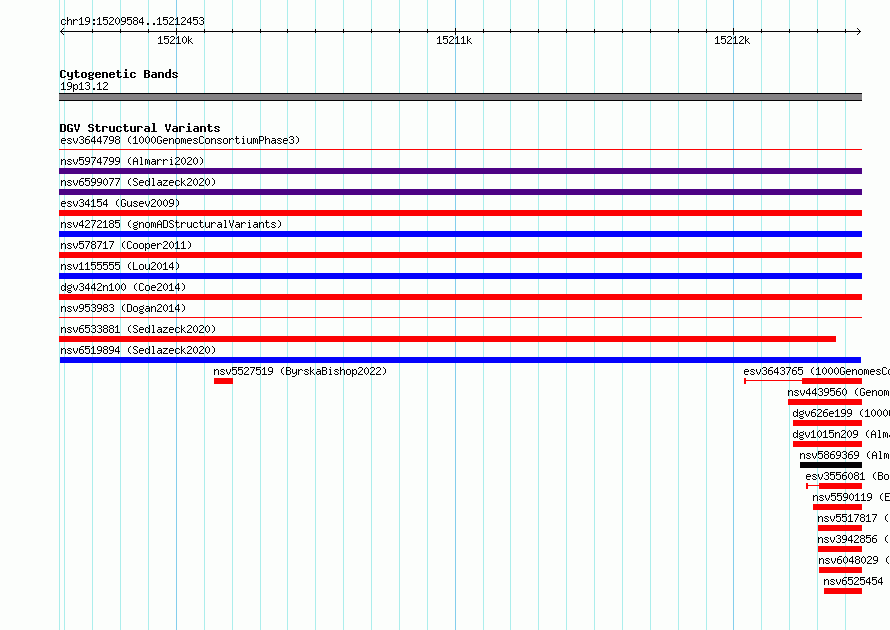
Task: Click the black nsv5869369 variant bar
Action: (830, 465)
